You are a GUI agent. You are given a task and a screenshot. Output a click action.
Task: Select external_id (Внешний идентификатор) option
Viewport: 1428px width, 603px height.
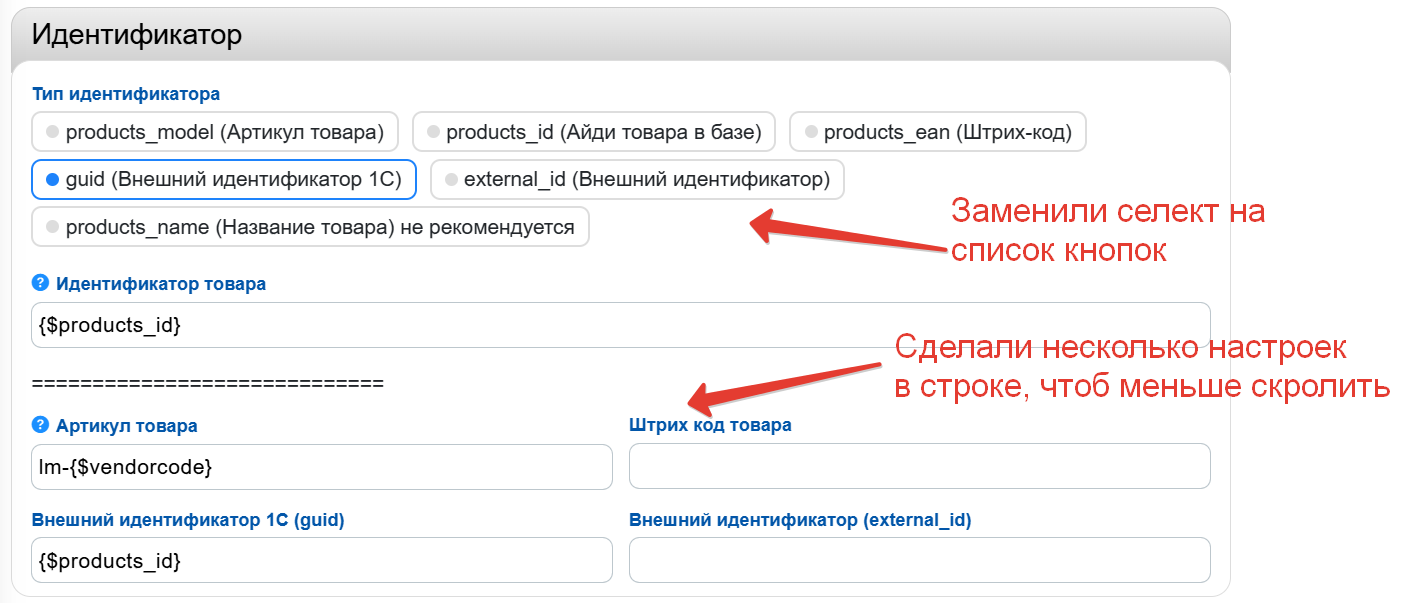pos(637,180)
